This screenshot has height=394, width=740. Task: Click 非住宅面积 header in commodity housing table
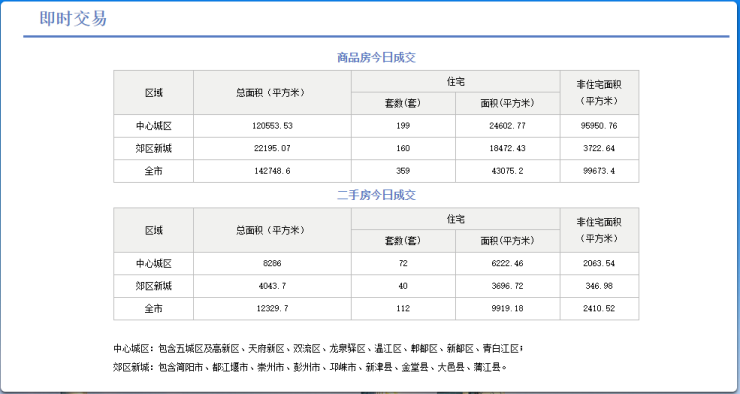pos(599,92)
